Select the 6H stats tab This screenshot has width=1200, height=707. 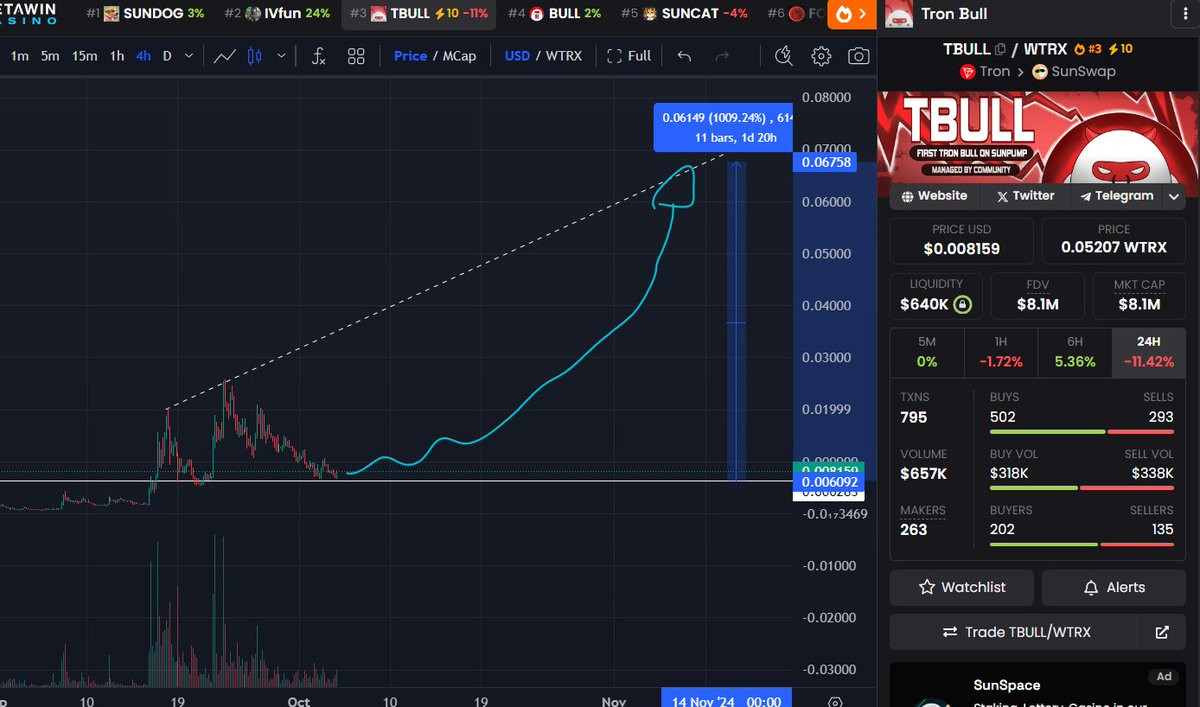tap(1075, 351)
